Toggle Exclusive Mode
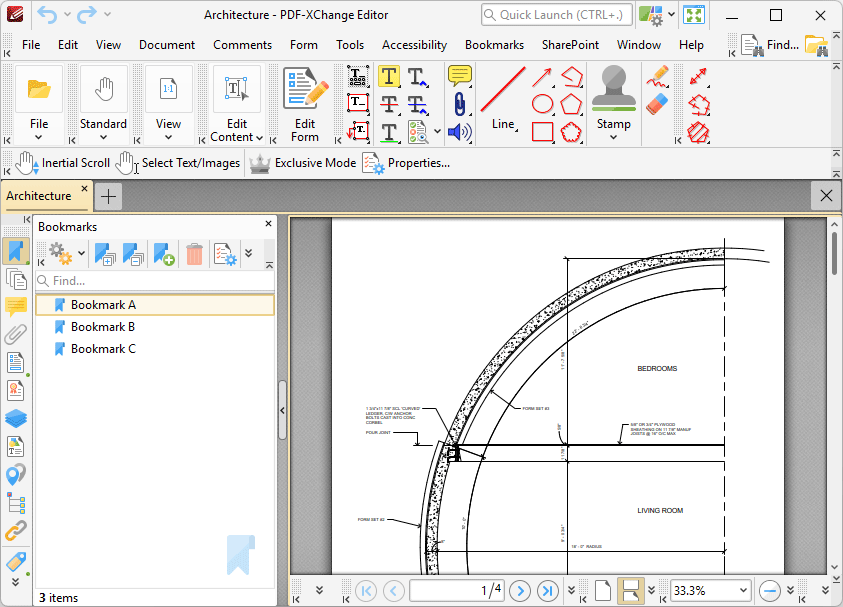 click(x=303, y=163)
